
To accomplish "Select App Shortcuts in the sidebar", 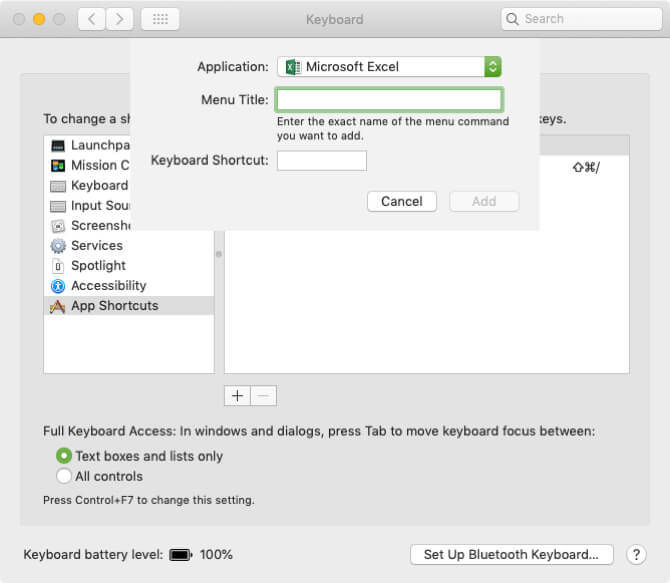I will click(129, 306).
